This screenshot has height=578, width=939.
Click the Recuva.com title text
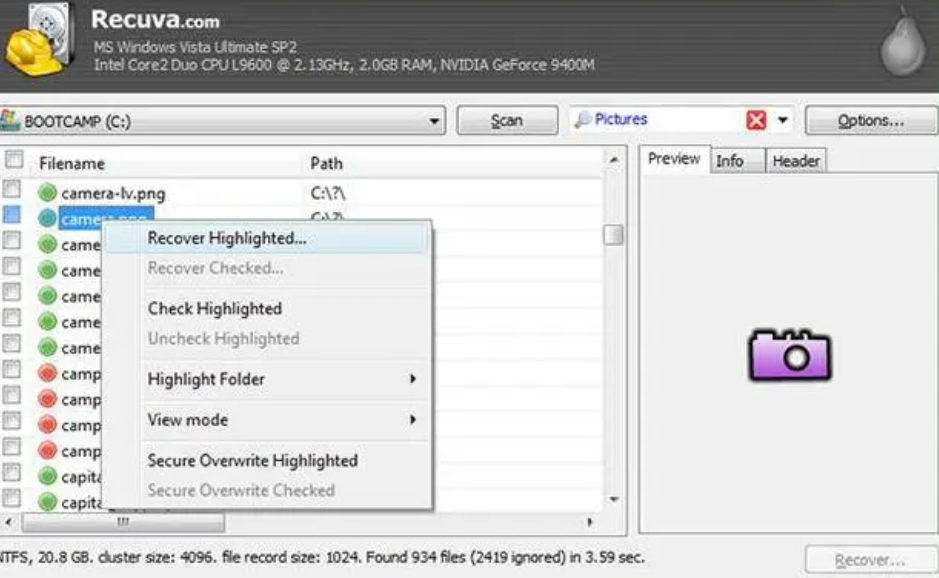pos(155,20)
